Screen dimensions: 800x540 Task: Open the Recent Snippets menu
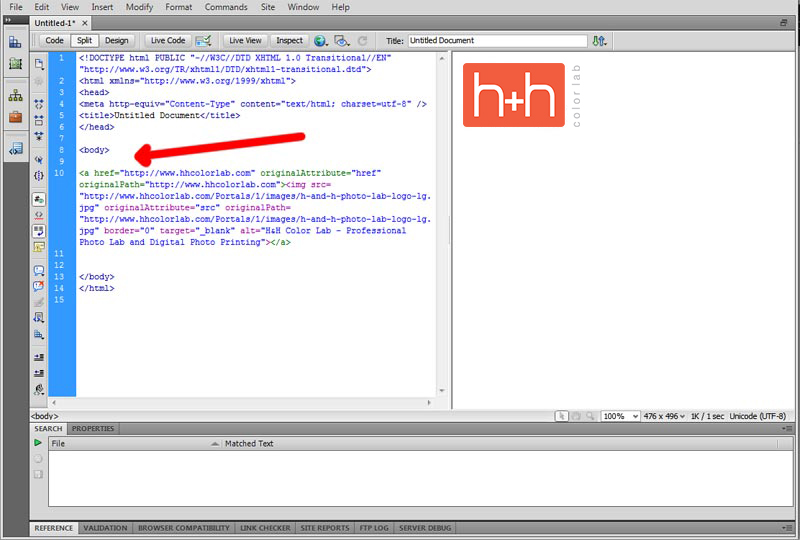[x=39, y=318]
